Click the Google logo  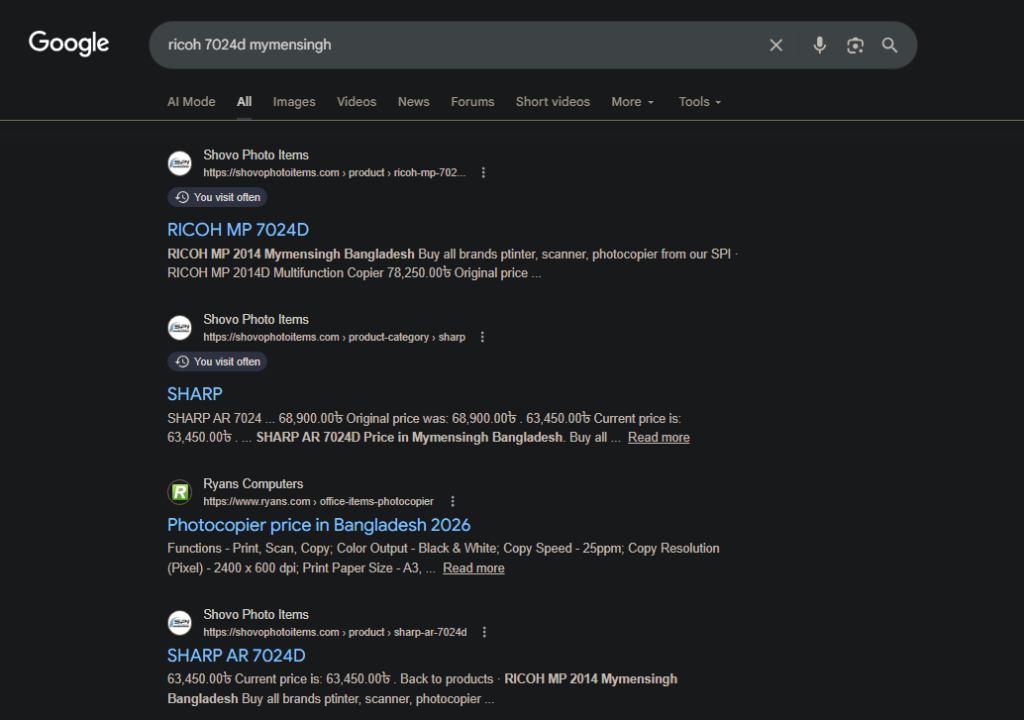point(69,44)
